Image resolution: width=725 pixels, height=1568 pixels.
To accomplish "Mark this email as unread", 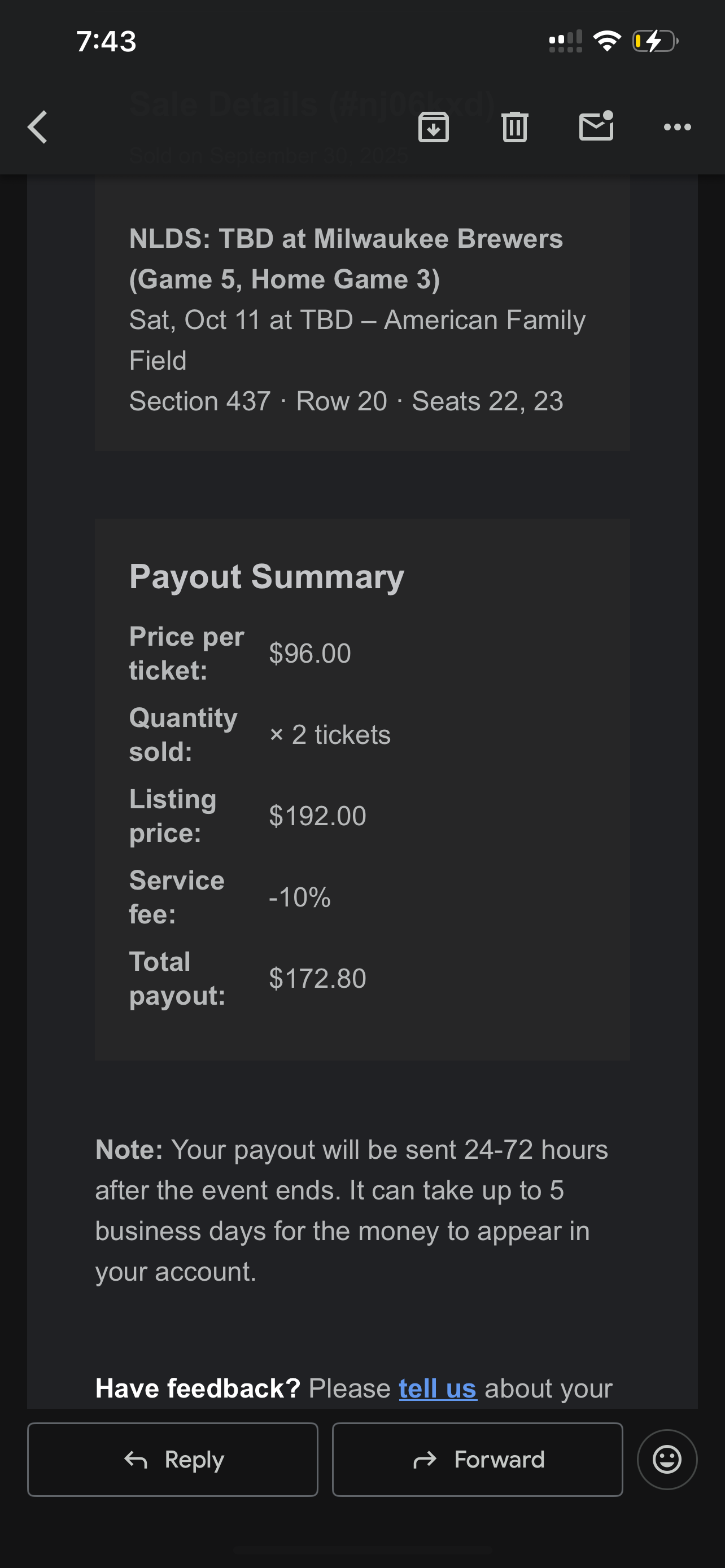I will tap(596, 126).
